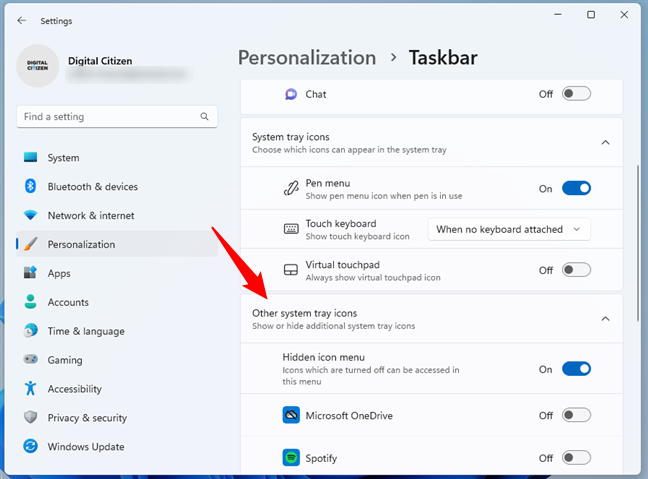Click the Bluetooth & devices icon
Screen dimensions: 648x479
coord(30,187)
